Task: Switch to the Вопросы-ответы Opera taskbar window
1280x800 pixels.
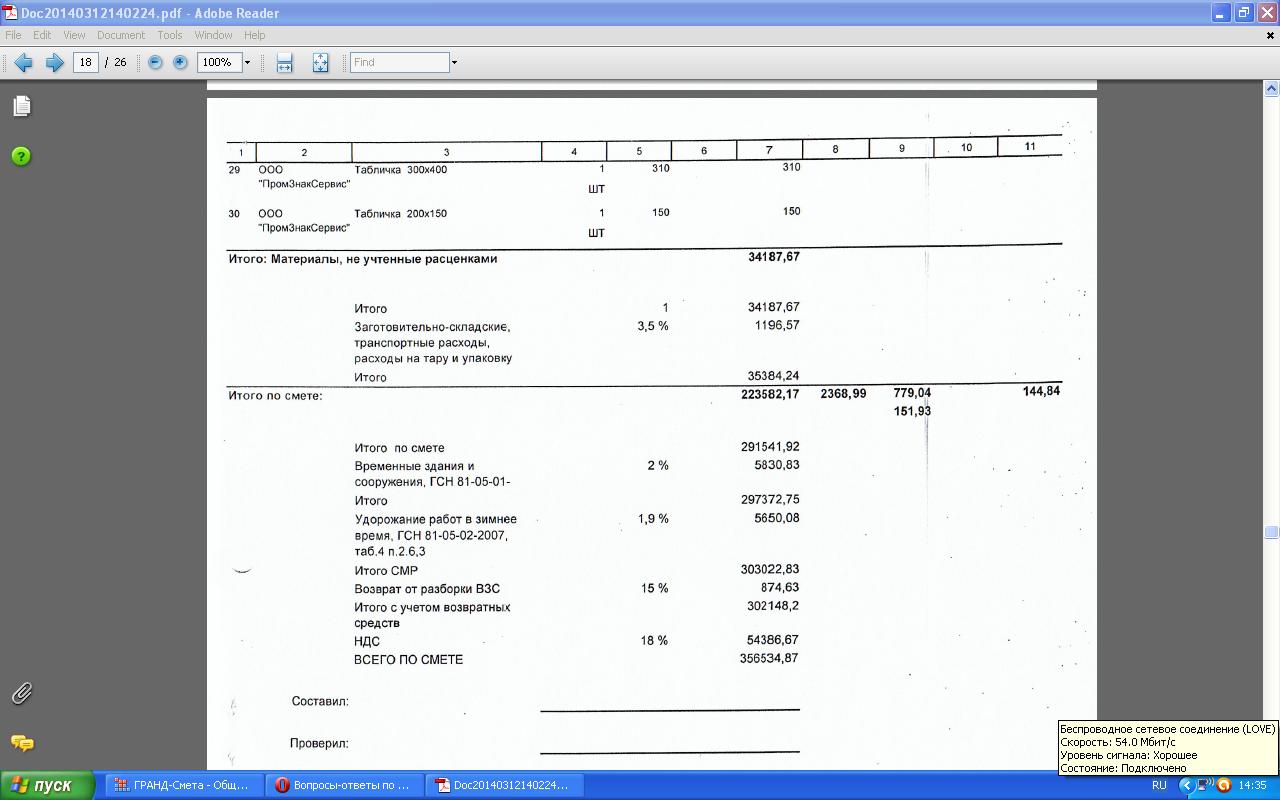Action: click(345, 785)
